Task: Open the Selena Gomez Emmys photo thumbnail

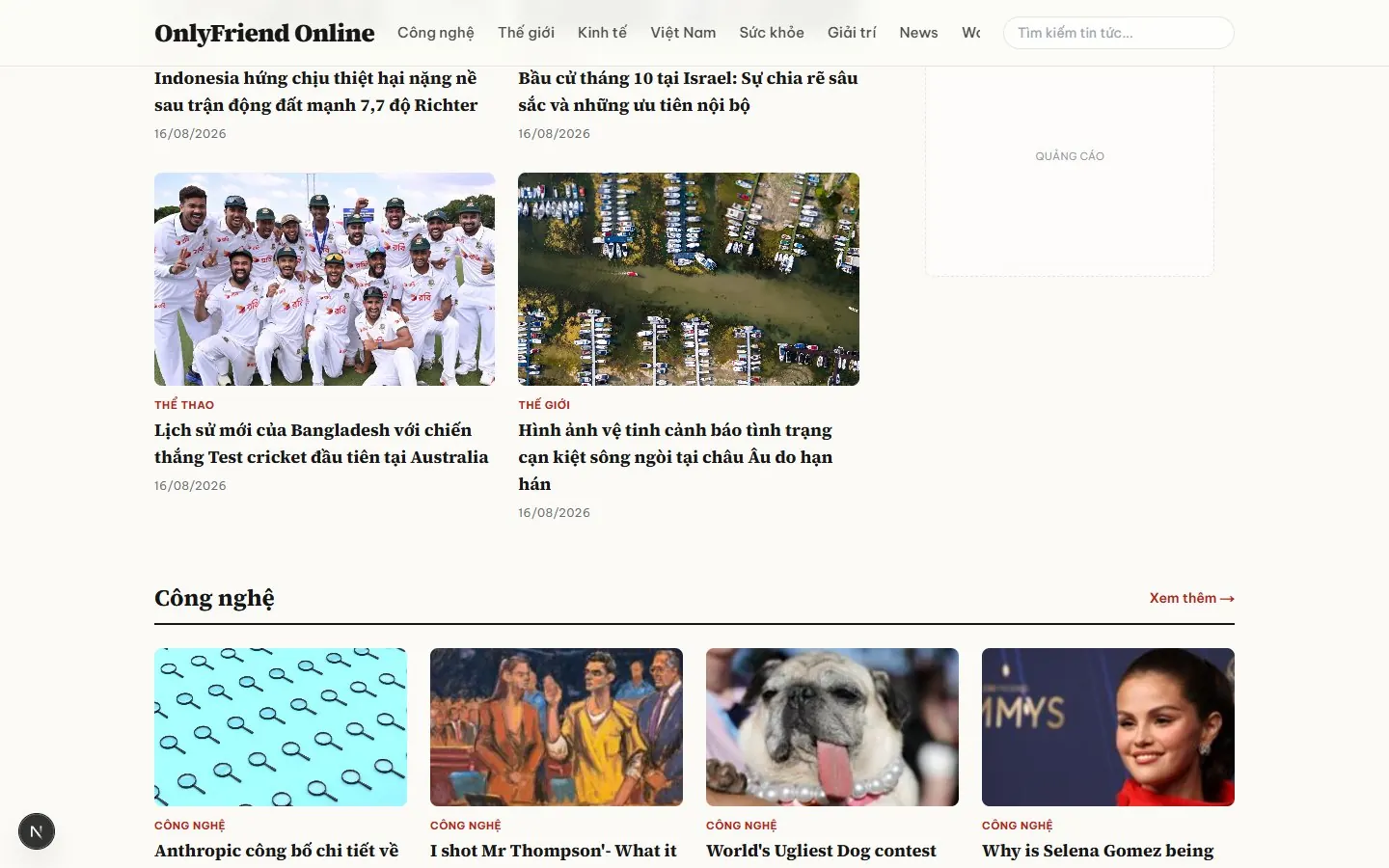Action: tap(1108, 727)
